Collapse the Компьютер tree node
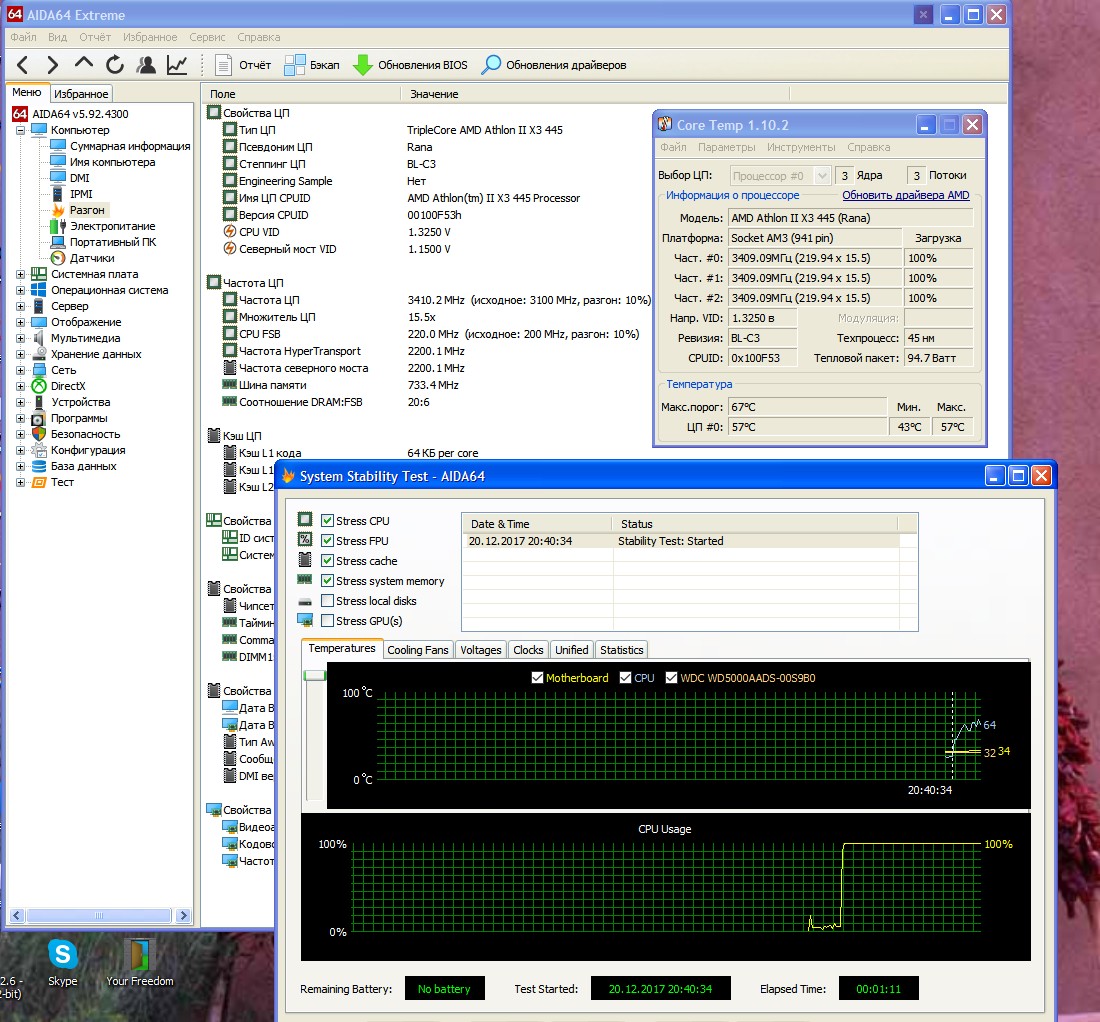The image size is (1100, 1022). point(20,130)
